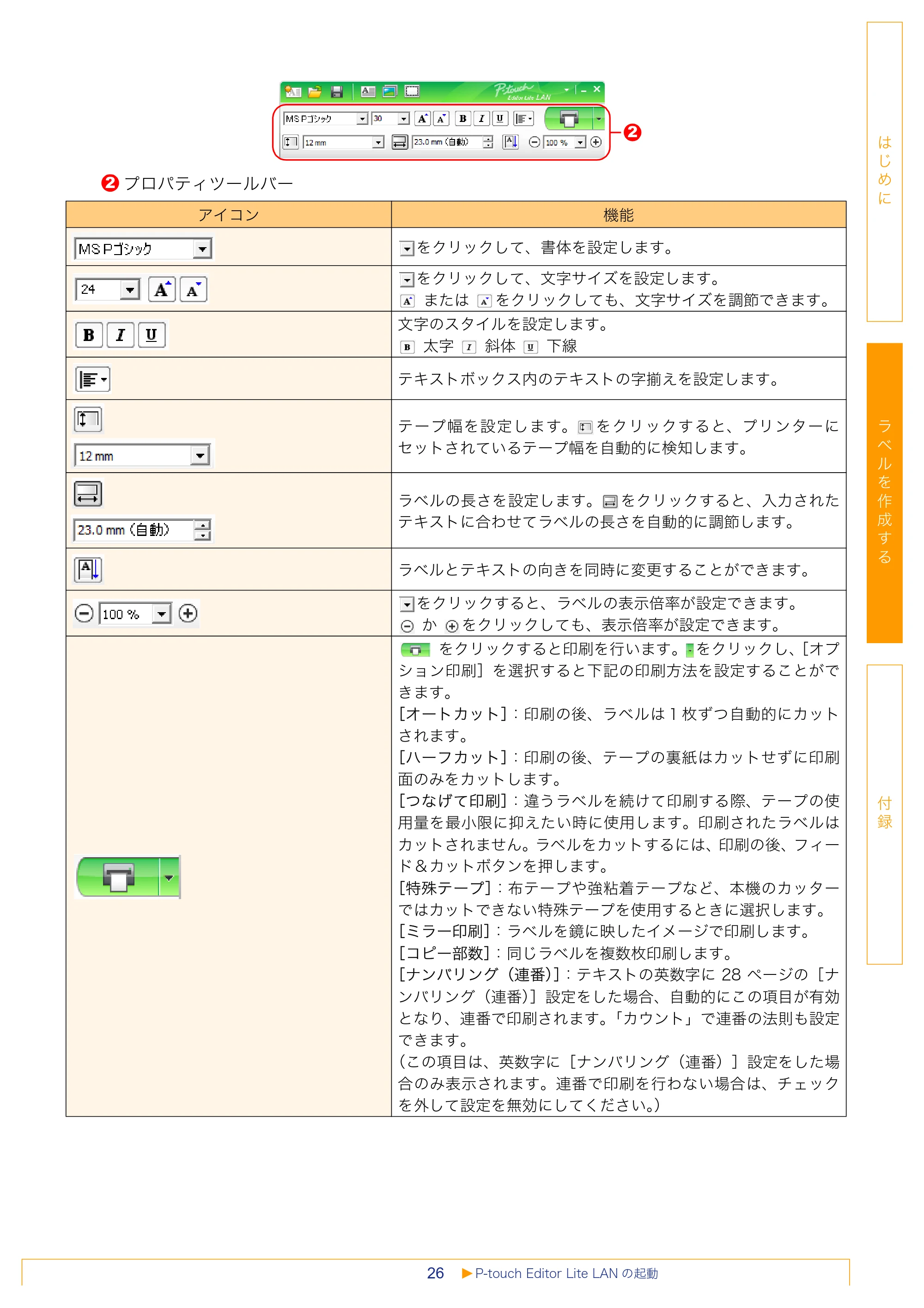This screenshot has height=1308, width=924.
Task: Go to the 付録 side tab
Action: coord(884,814)
